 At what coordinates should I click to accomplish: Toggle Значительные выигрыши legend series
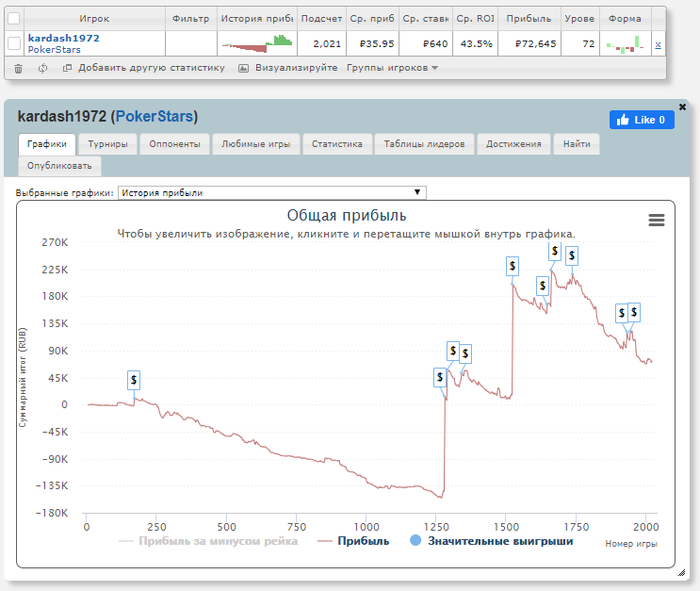[x=491, y=541]
